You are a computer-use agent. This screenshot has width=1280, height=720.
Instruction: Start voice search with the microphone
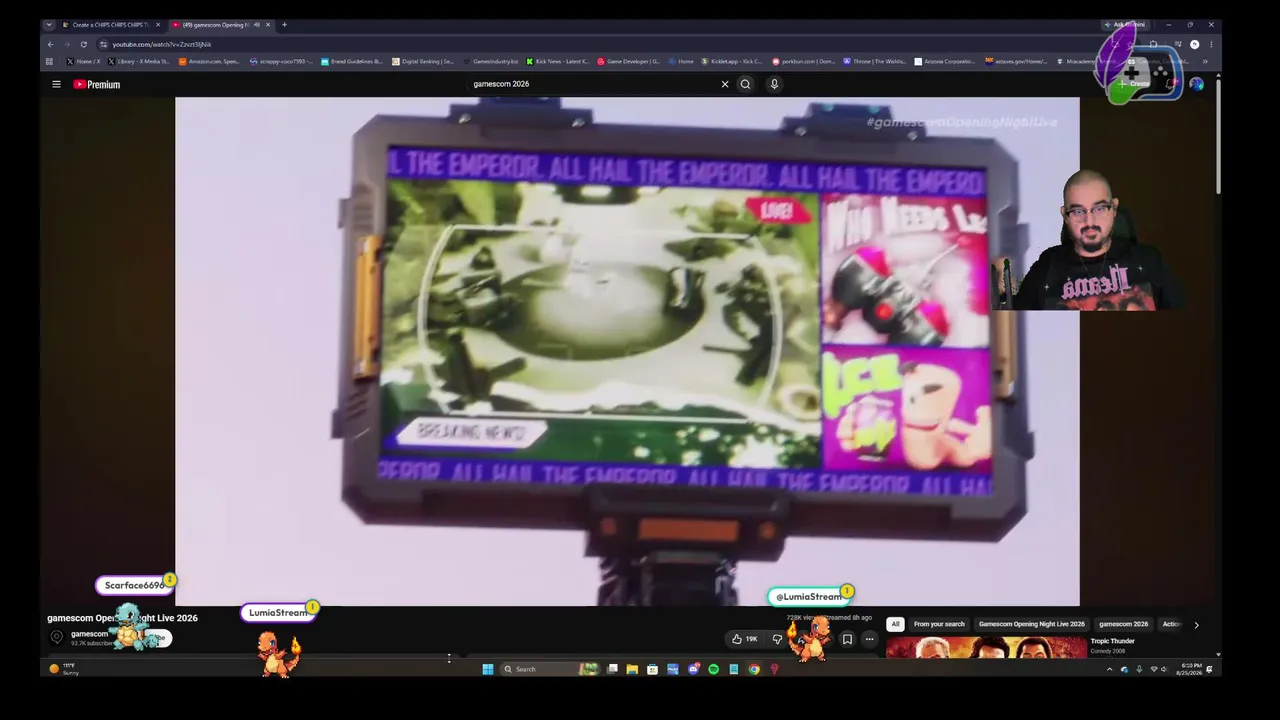point(774,84)
